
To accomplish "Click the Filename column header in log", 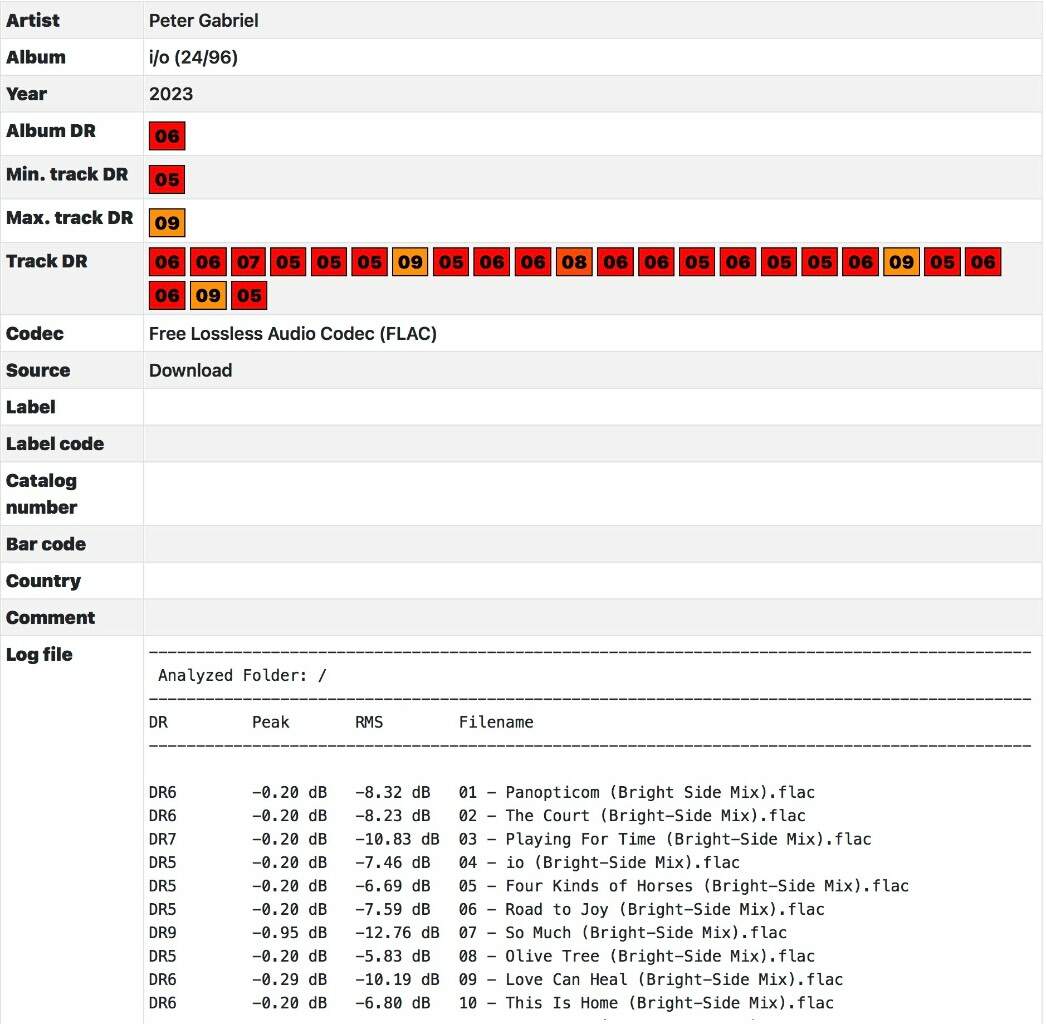I will tap(496, 722).
